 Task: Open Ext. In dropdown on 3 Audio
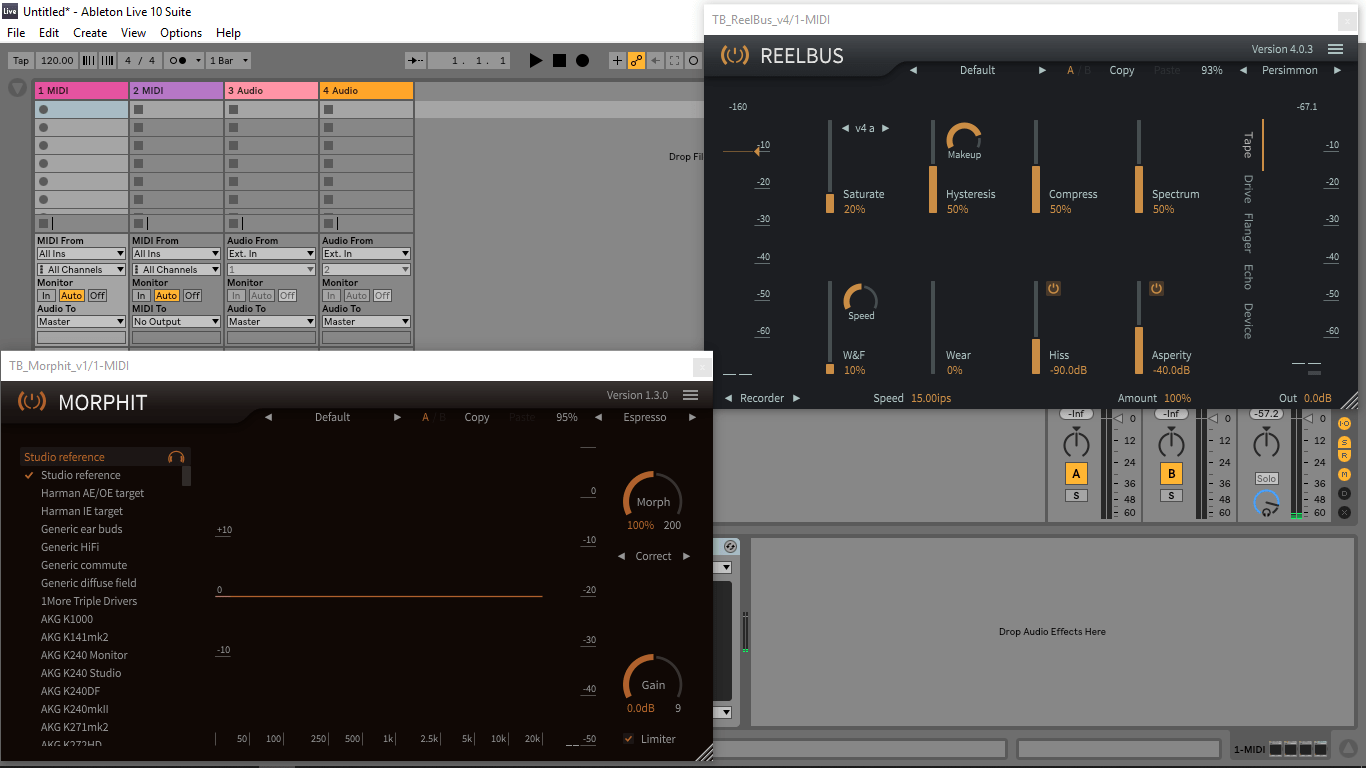tap(271, 254)
